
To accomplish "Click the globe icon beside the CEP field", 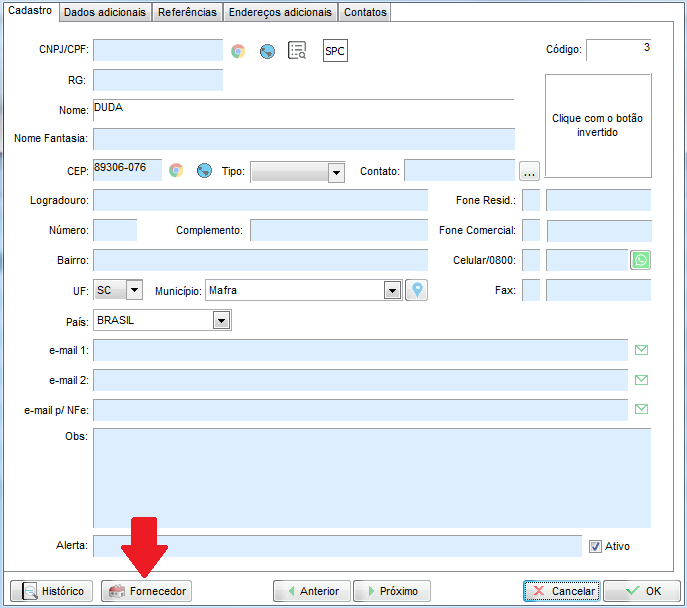I will point(205,170).
